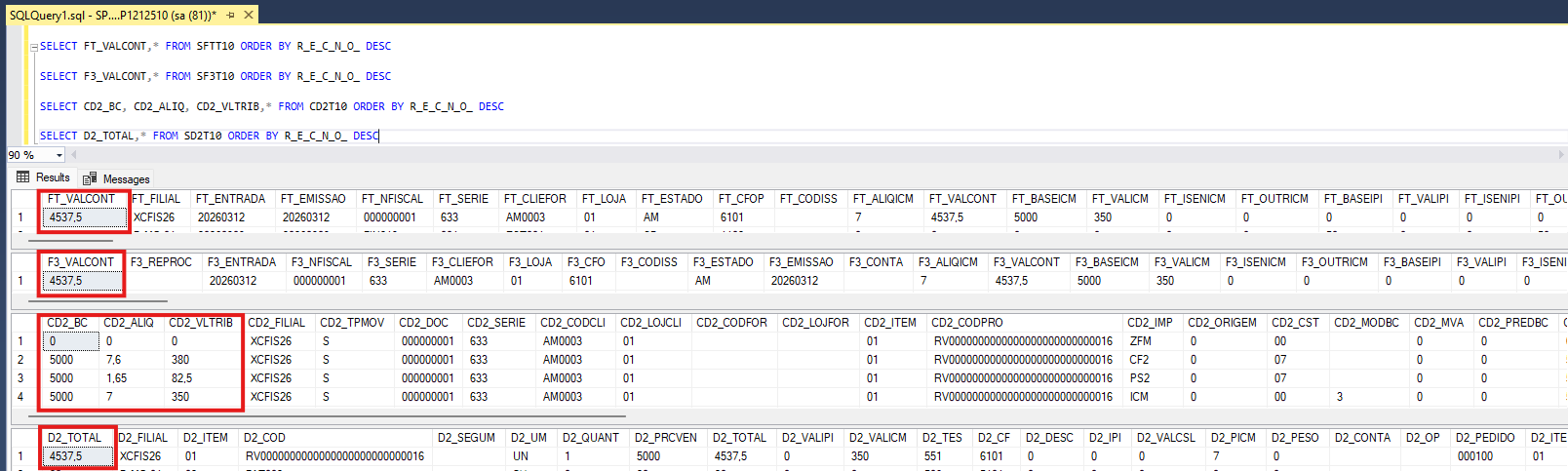Screen dimensions: 1568x471
Task: Select the D2_QUANT column header
Action: (x=591, y=438)
